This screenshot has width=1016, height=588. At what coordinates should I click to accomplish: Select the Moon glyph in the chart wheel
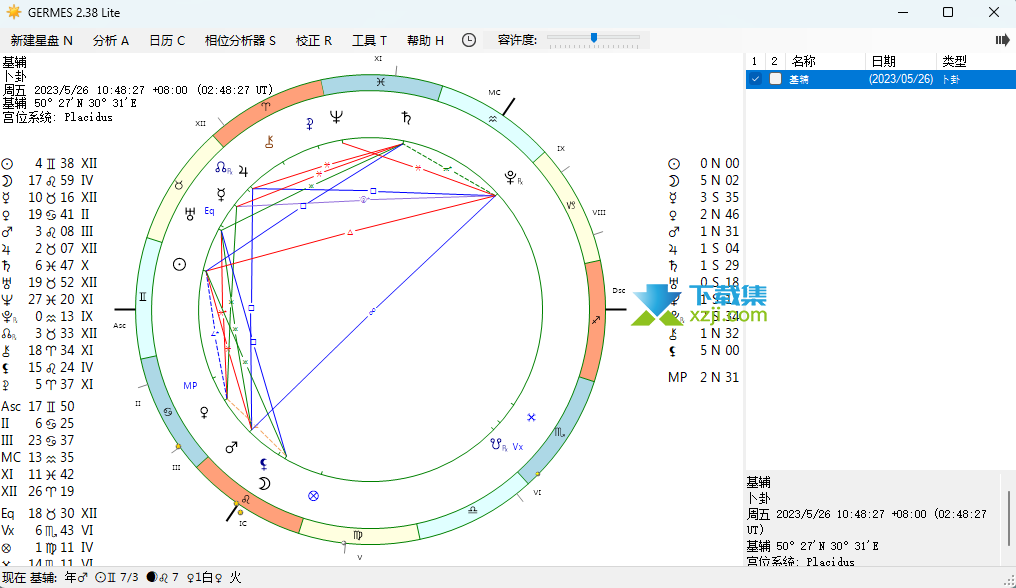[264, 483]
